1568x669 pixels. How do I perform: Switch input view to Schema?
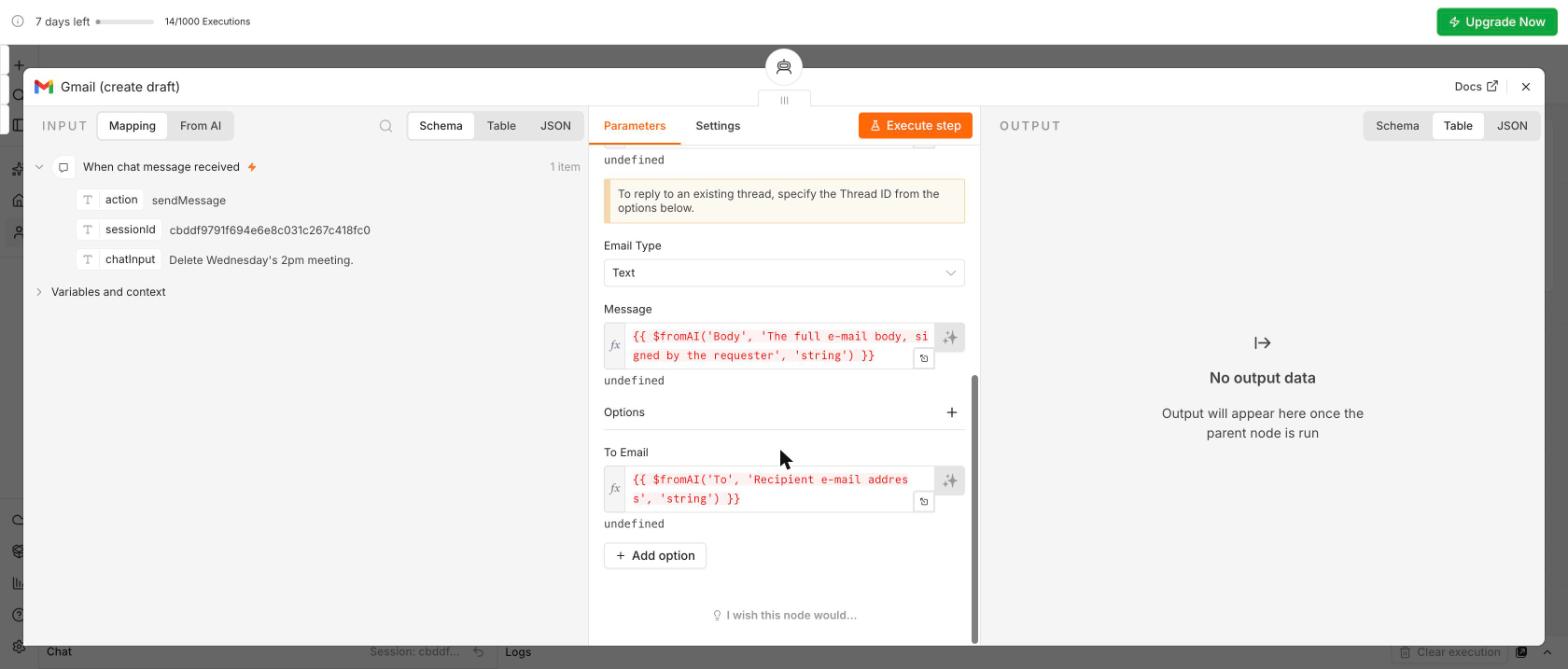click(x=441, y=126)
